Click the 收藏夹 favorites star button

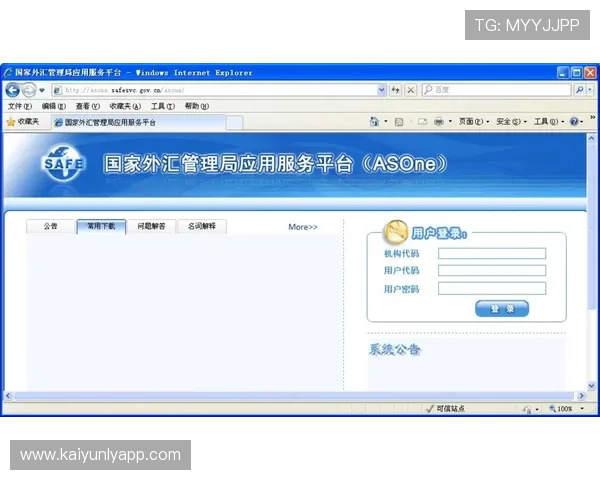click(23, 122)
